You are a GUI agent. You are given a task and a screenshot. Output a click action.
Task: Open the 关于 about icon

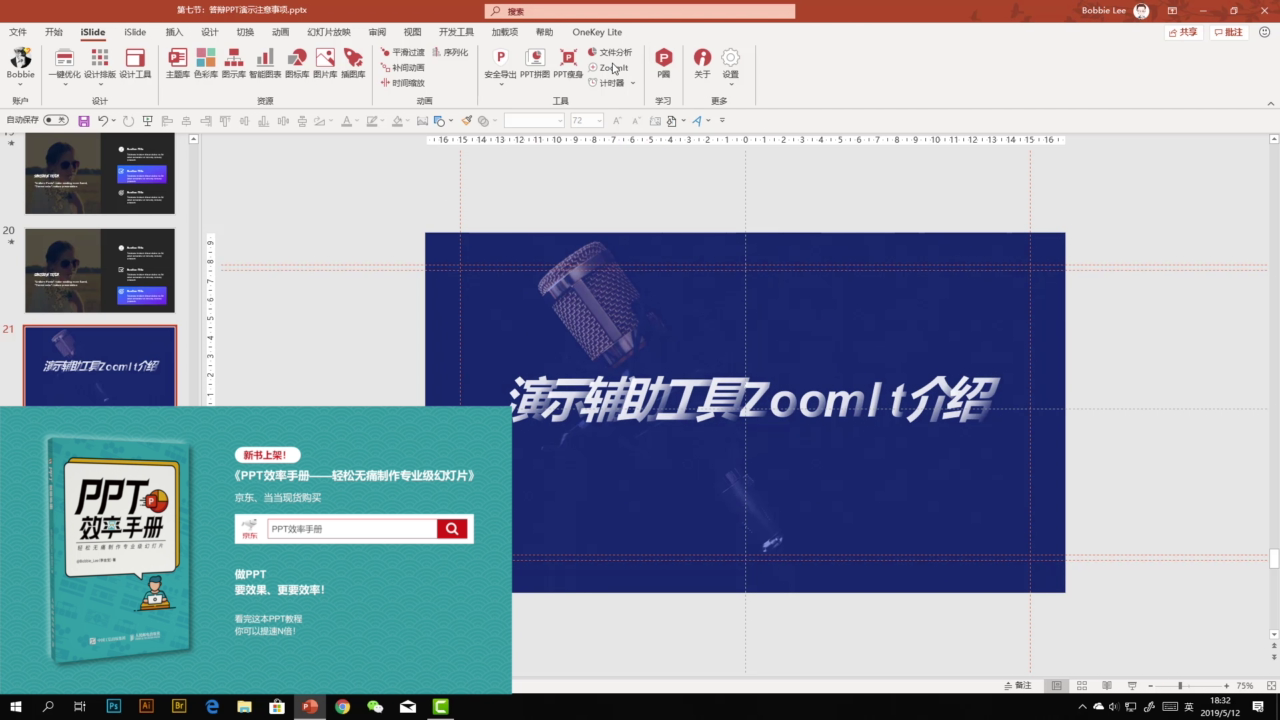click(x=702, y=63)
